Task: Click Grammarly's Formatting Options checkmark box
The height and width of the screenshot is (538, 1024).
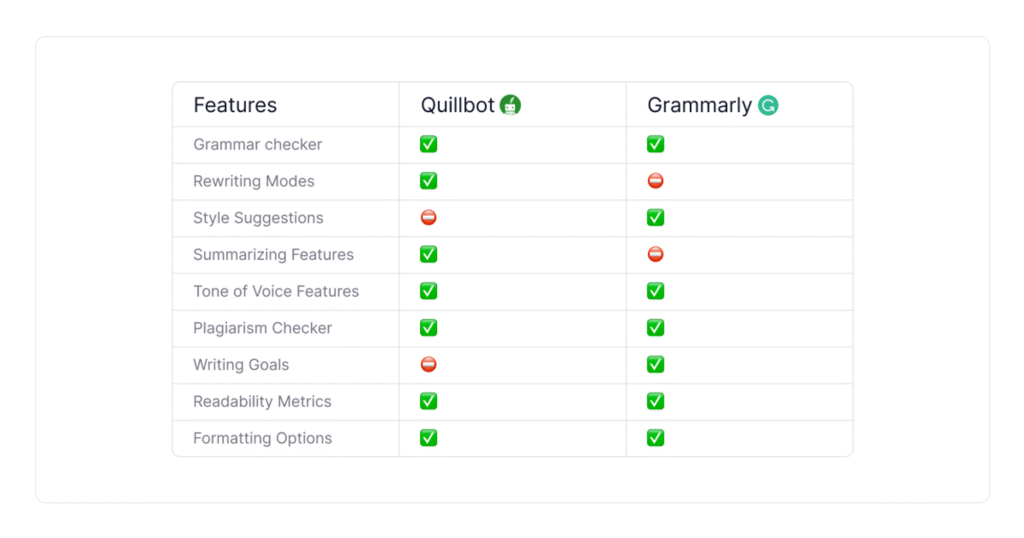Action: point(656,437)
